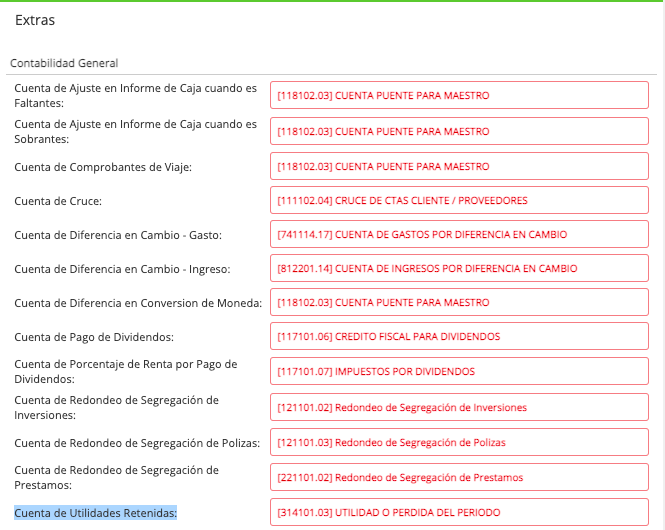Edit the Redondeo de Segregación de Prestamos field
This screenshot has width=665, height=530.
(x=459, y=477)
